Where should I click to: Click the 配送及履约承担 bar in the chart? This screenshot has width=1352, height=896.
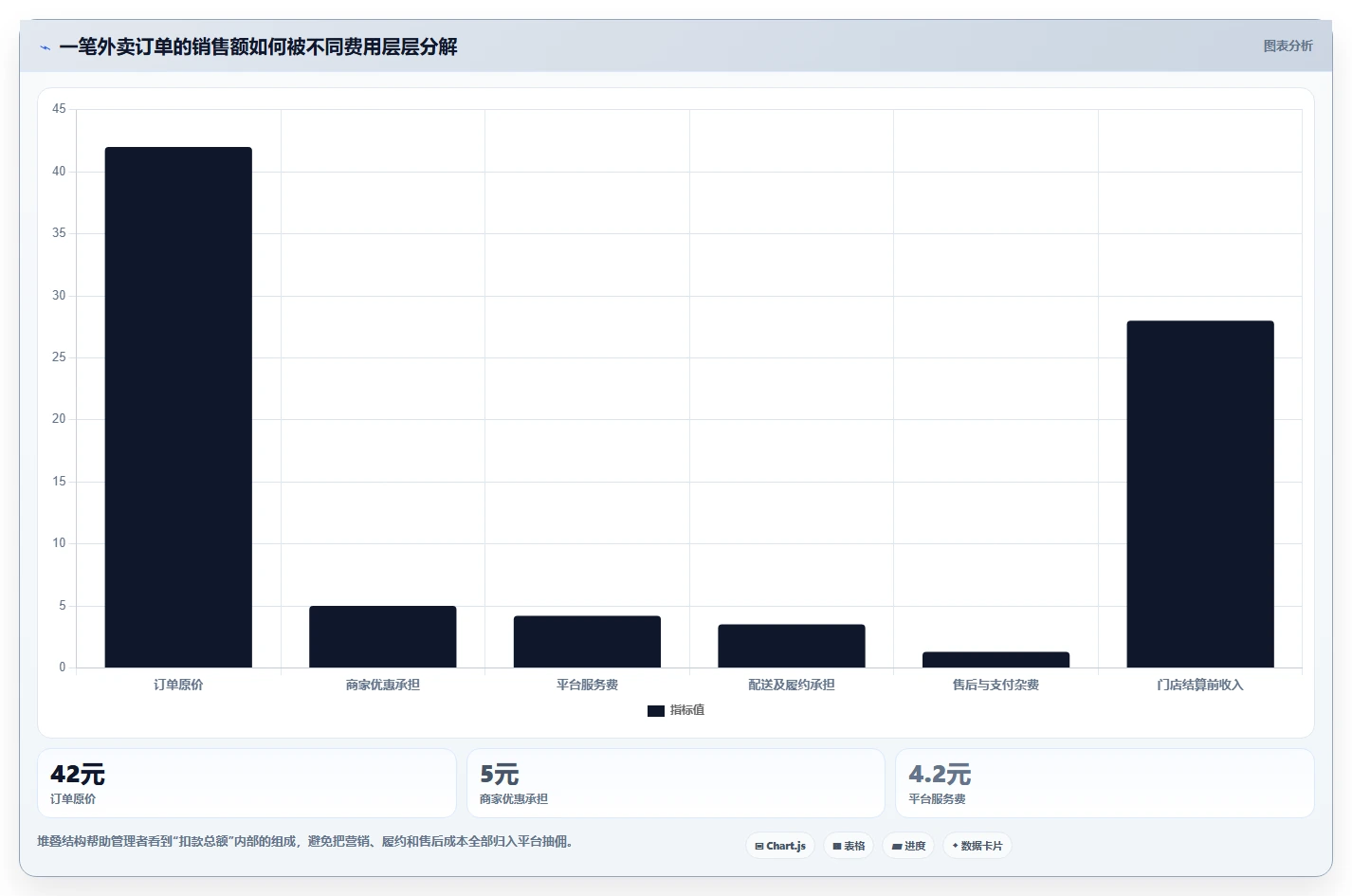click(x=792, y=646)
